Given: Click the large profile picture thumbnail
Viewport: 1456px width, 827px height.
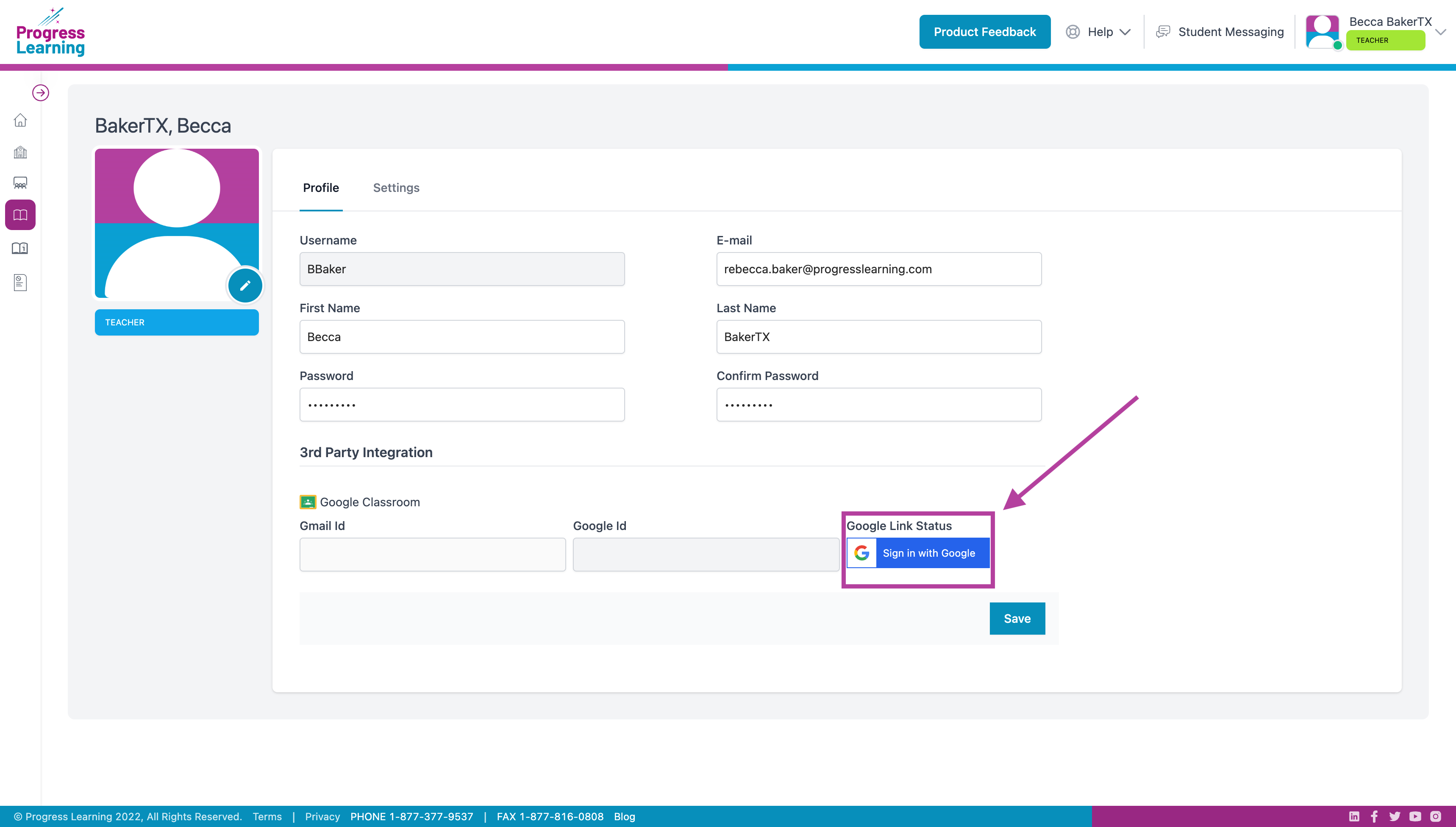Looking at the screenshot, I should pos(177,223).
